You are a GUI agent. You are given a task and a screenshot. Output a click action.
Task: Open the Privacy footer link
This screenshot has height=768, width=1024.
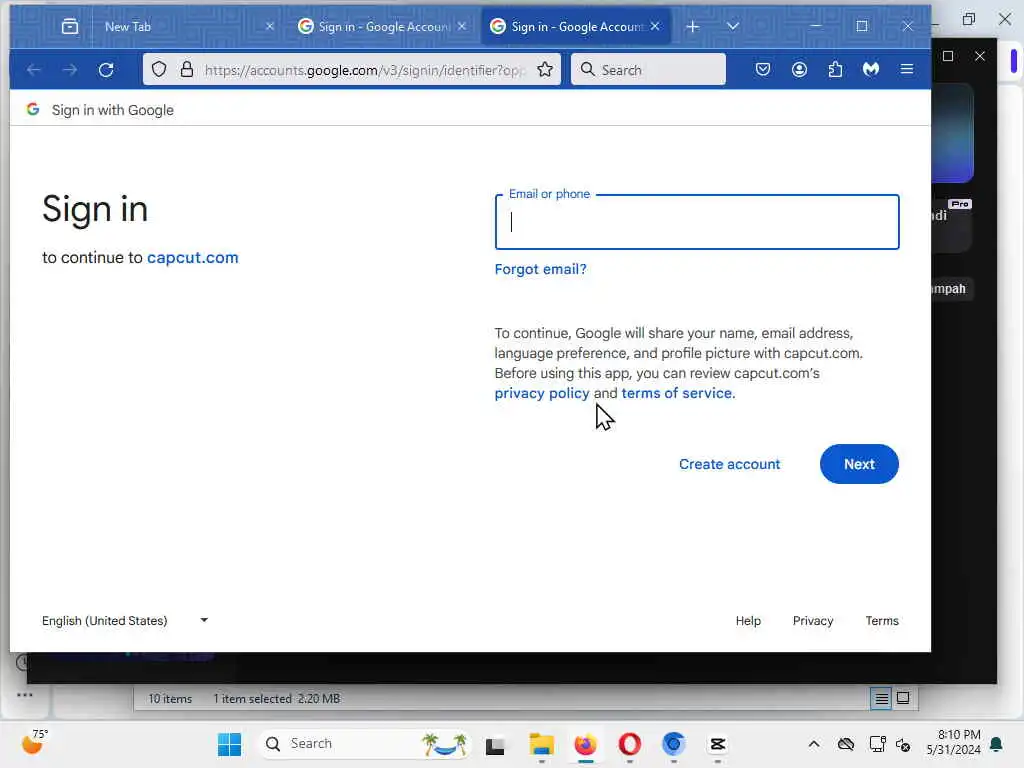point(812,620)
